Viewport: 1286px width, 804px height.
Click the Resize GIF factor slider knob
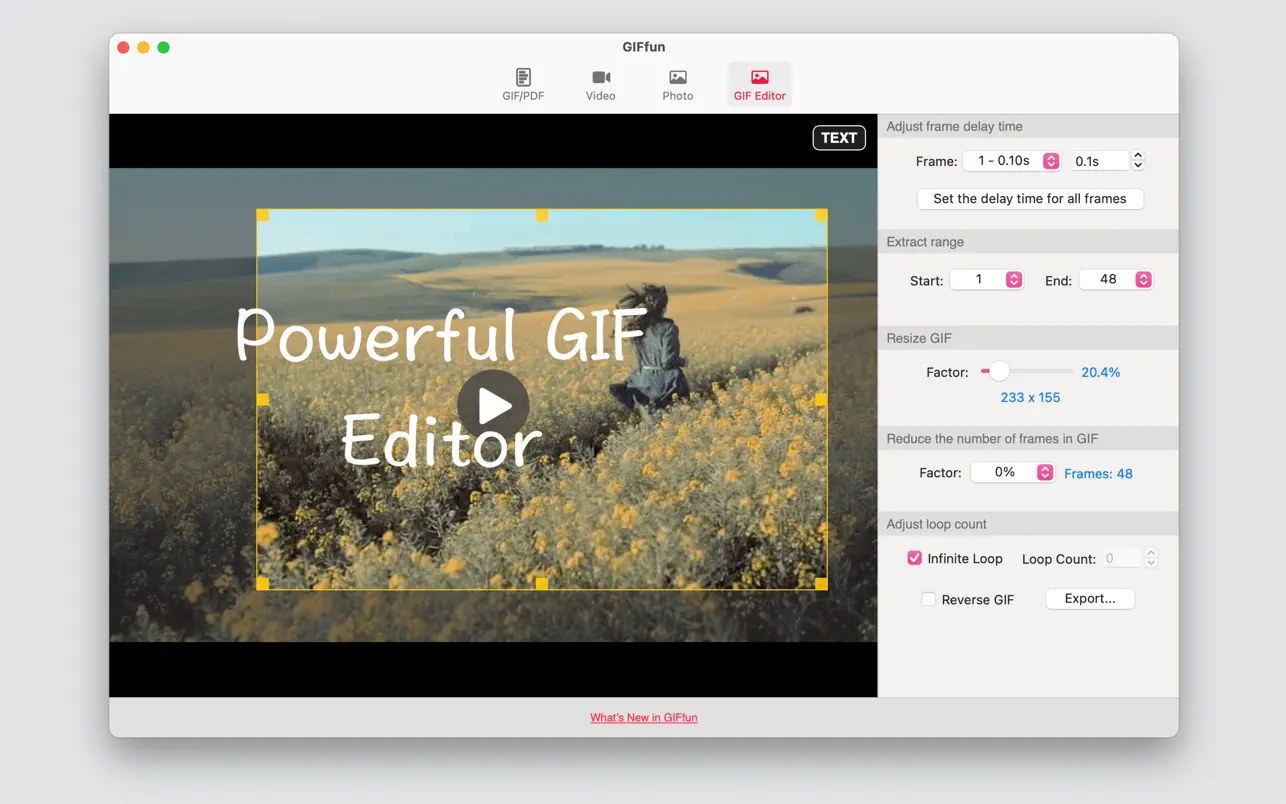pos(999,372)
